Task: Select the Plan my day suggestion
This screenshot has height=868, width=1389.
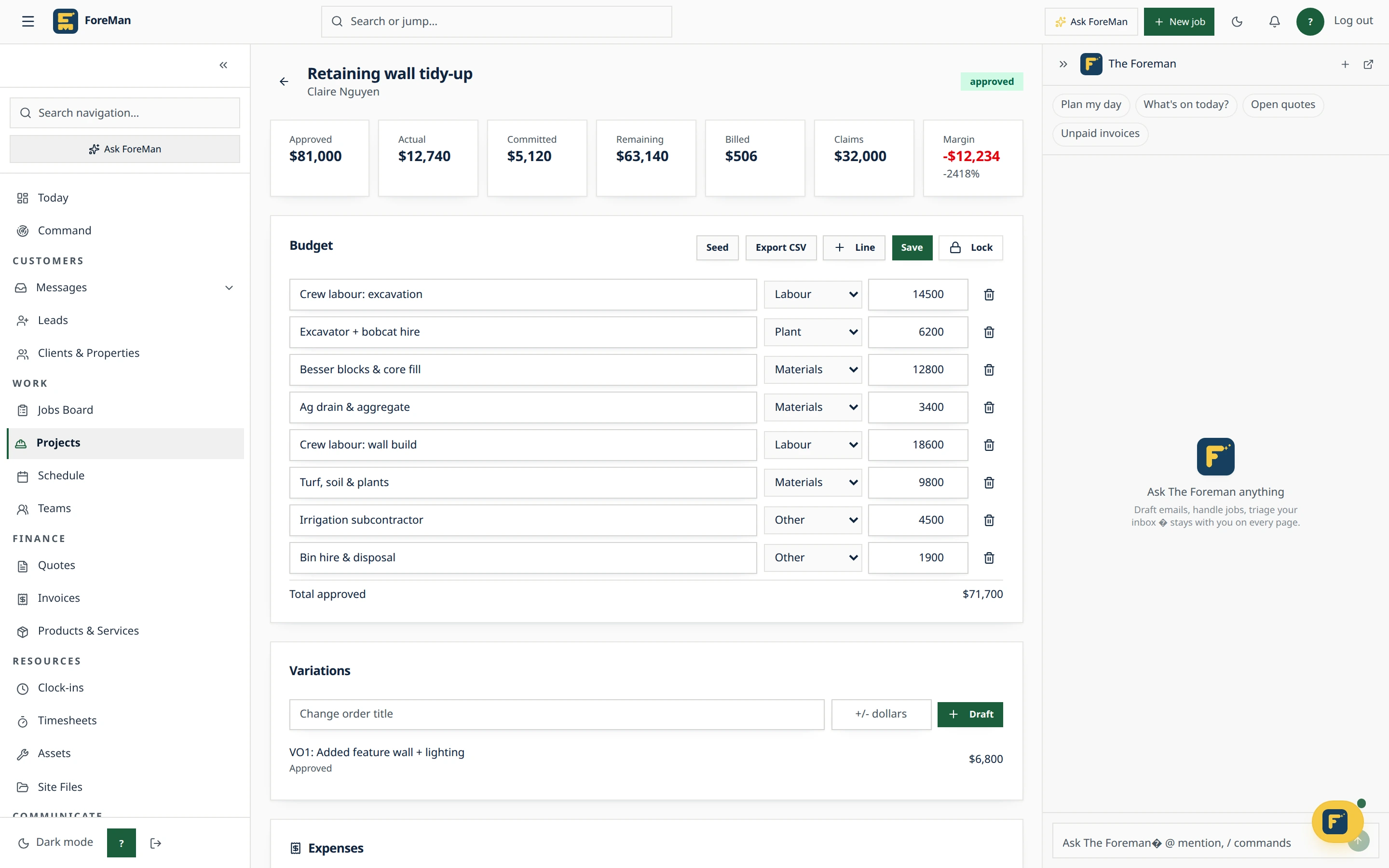Action: coord(1090,105)
